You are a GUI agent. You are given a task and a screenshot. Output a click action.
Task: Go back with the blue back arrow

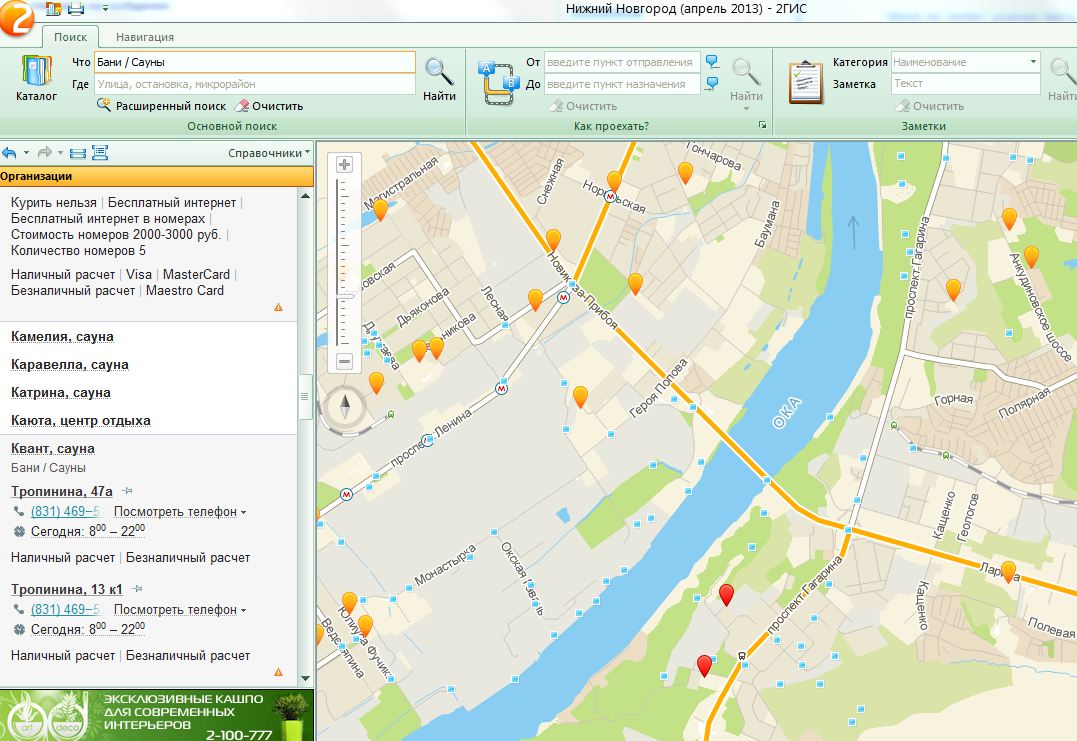pyautogui.click(x=9, y=153)
